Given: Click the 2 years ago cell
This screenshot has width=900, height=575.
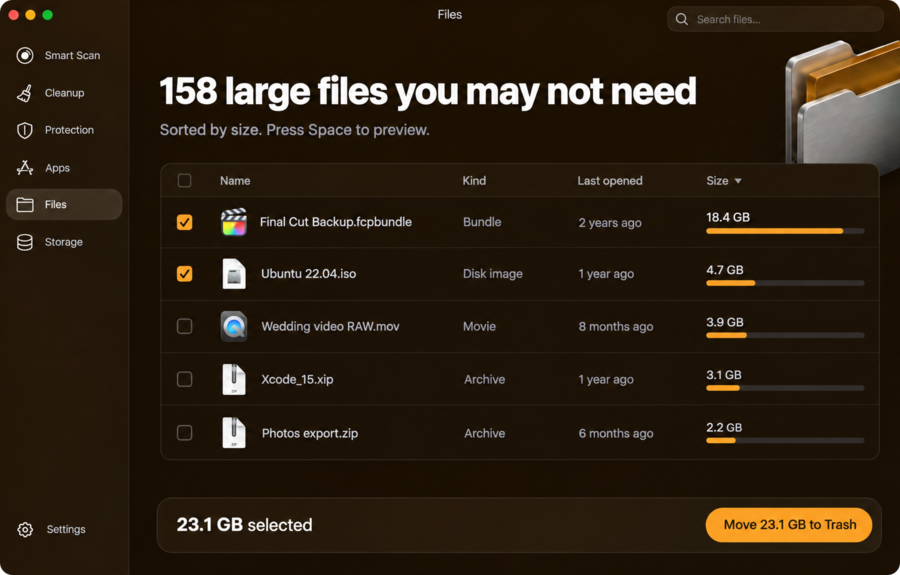Looking at the screenshot, I should pyautogui.click(x=610, y=223).
